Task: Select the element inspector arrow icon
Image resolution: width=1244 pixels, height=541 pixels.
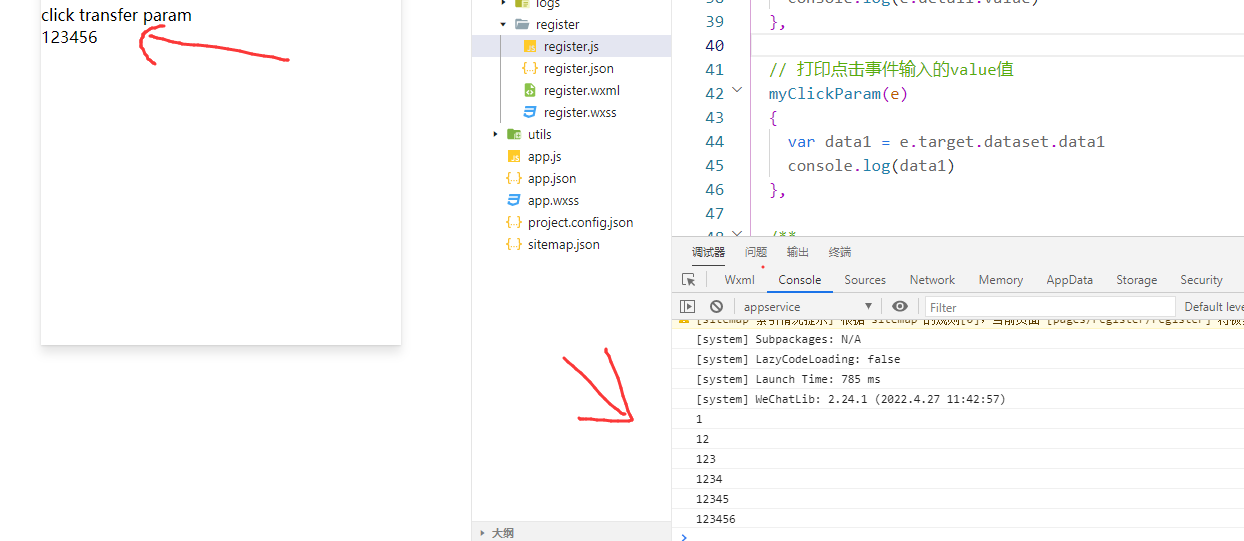Action: point(688,280)
